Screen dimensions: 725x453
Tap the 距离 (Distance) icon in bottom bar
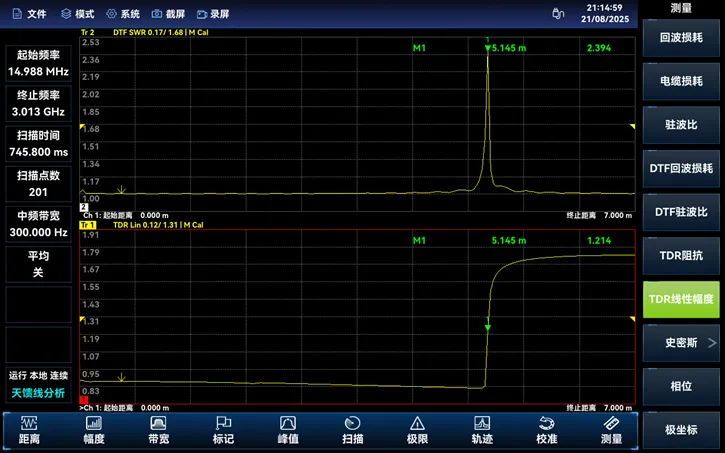(x=28, y=424)
